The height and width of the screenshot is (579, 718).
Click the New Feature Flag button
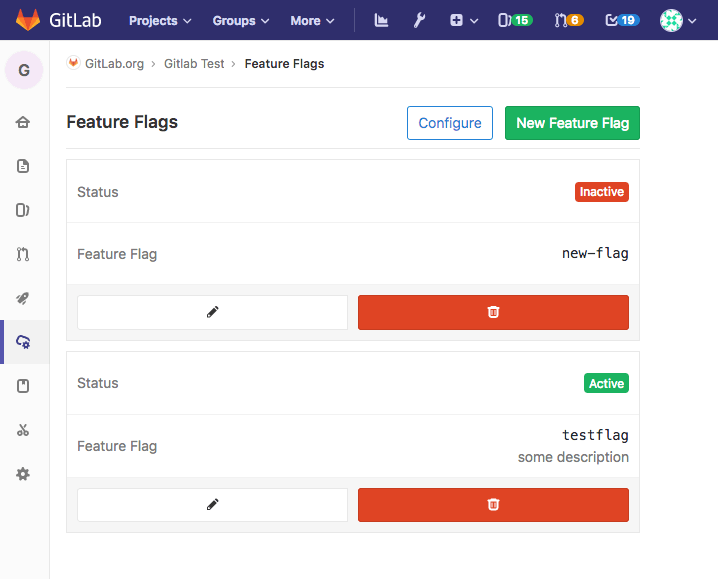click(x=572, y=123)
